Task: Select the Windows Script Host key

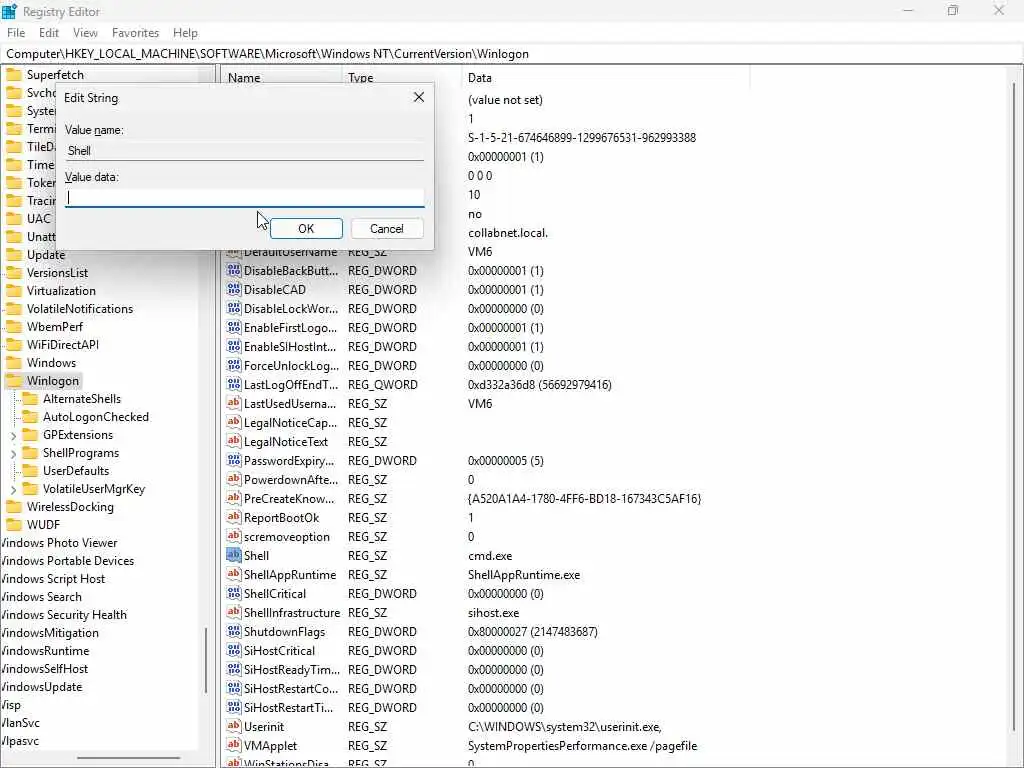Action: point(53,579)
